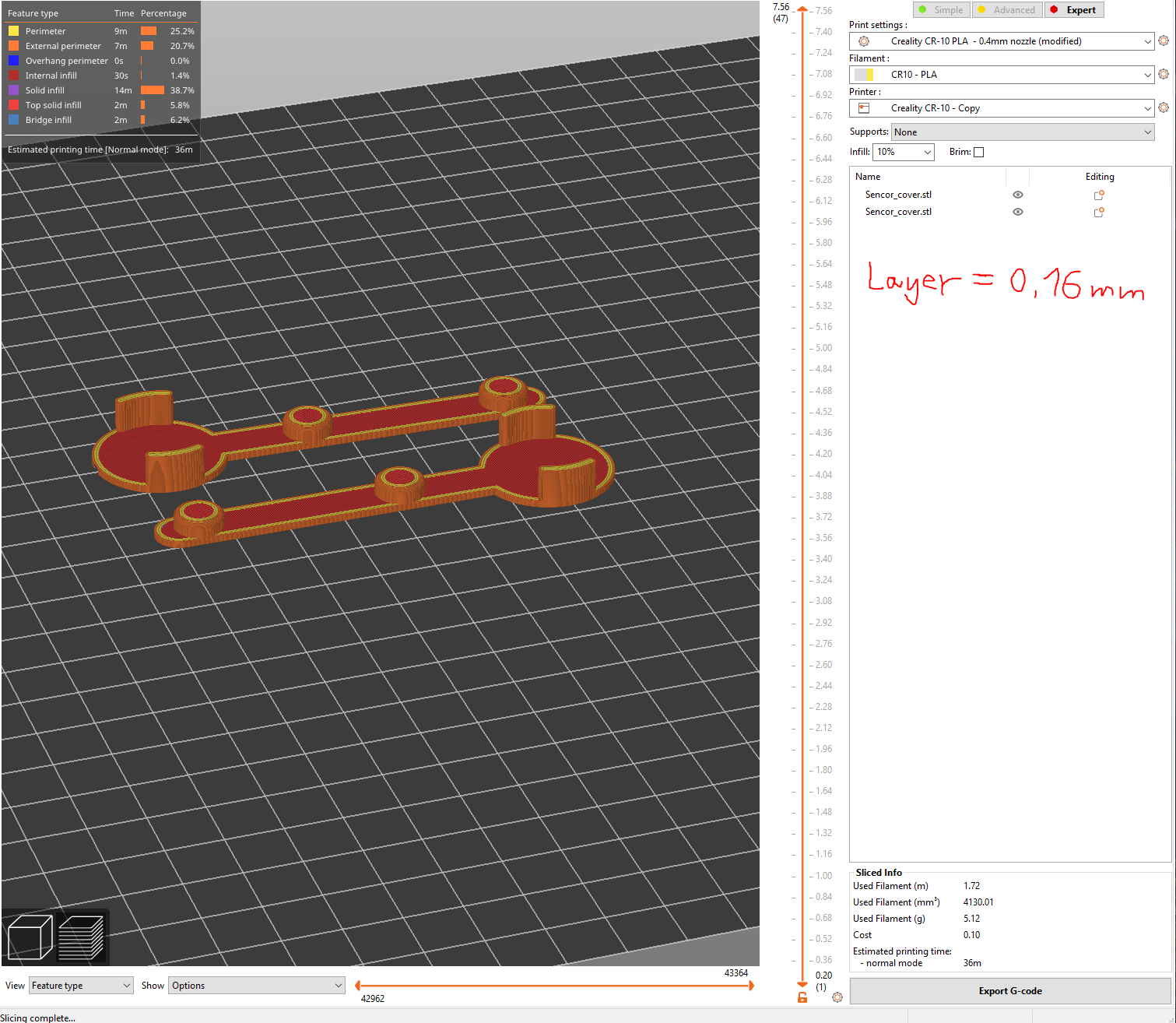Click the Used Filament (g) value 5.12
Viewport: 1176px width, 1023px height.
pyautogui.click(x=971, y=919)
